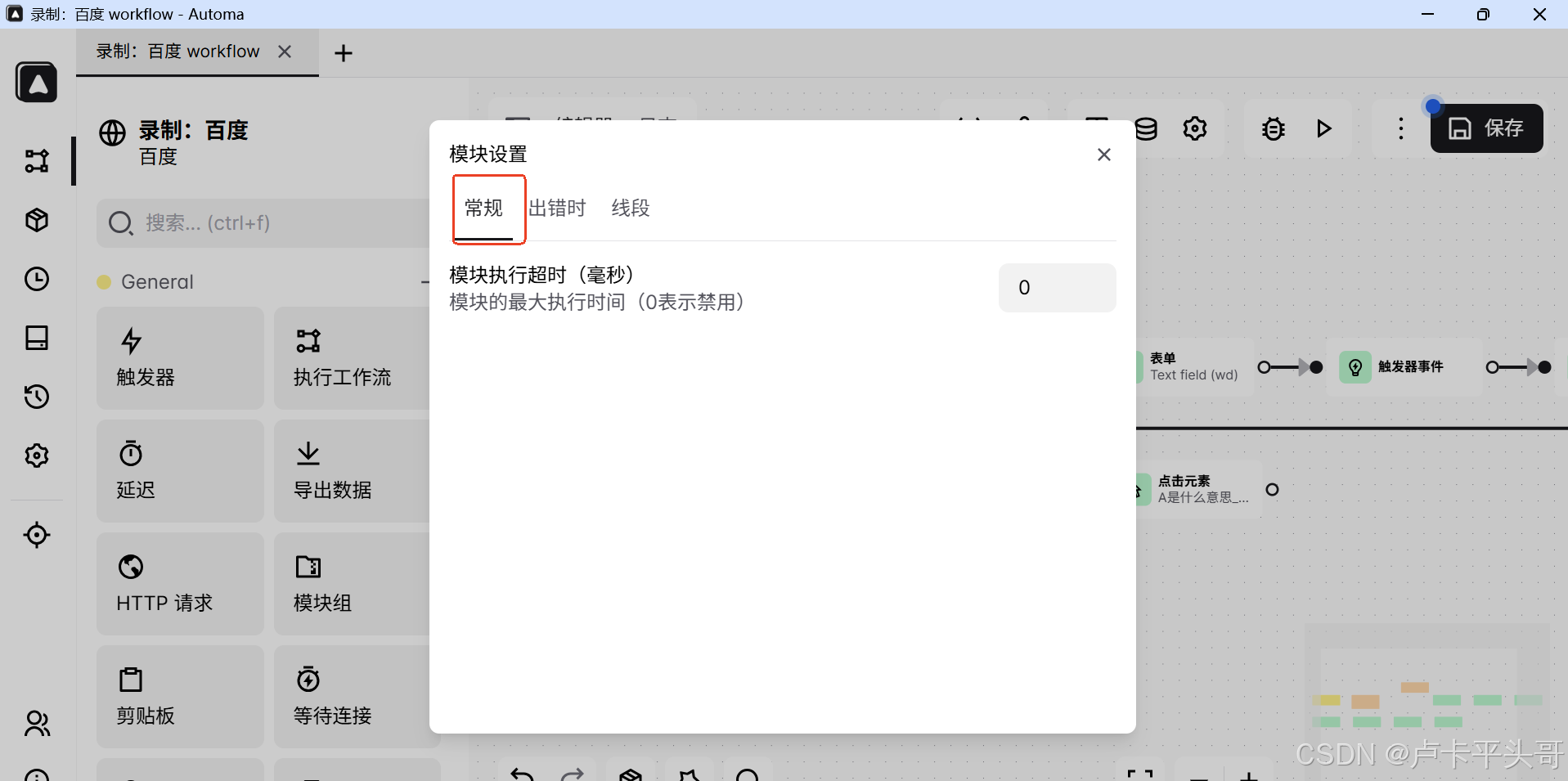
Task: Switch to the 线段 tab
Action: click(631, 209)
